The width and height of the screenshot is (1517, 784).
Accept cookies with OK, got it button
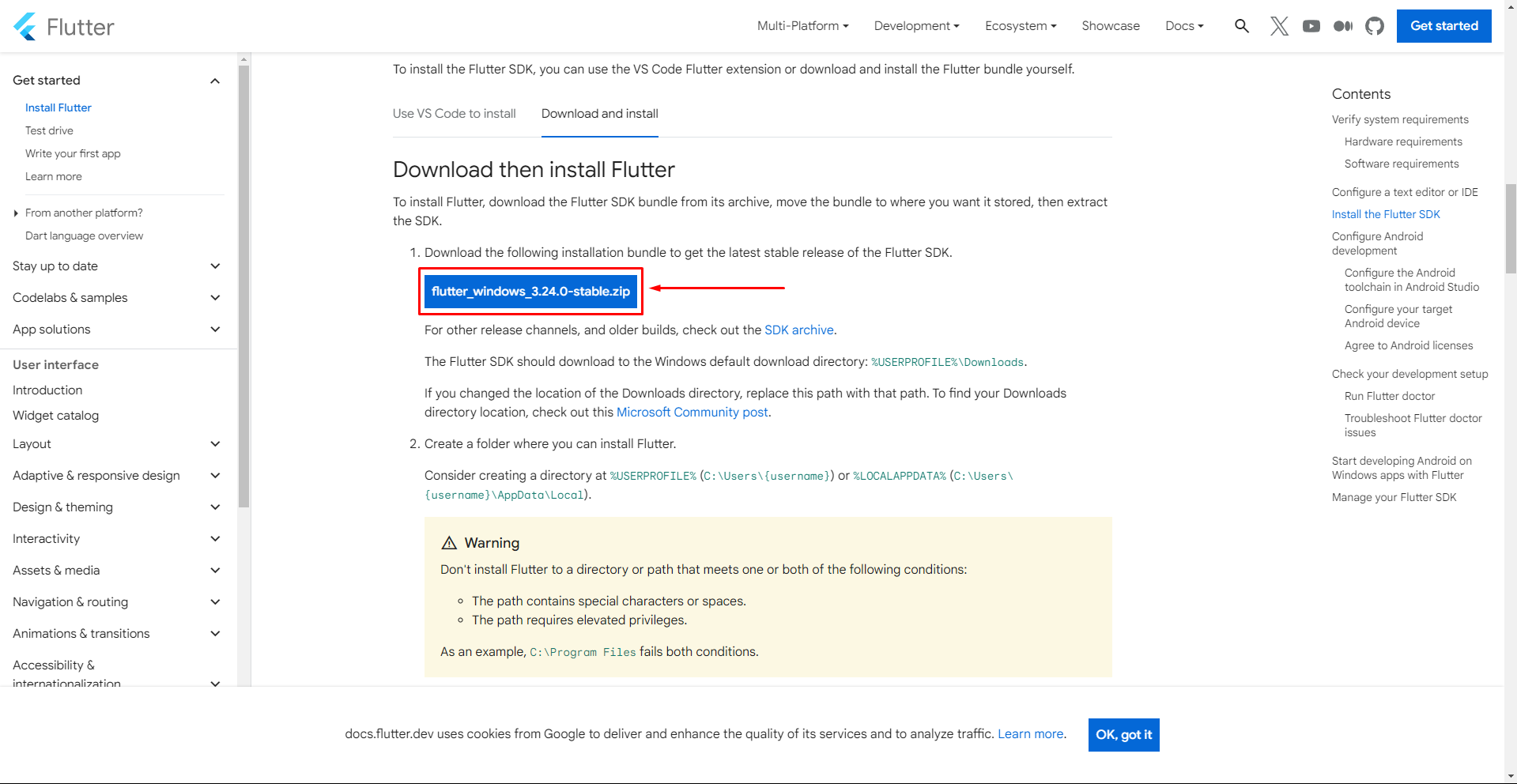1123,735
